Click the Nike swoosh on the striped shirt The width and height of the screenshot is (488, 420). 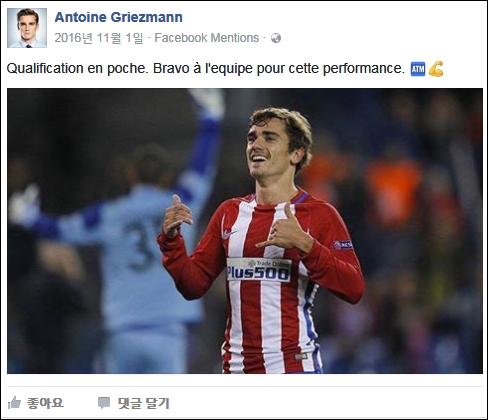pyautogui.click(x=229, y=234)
